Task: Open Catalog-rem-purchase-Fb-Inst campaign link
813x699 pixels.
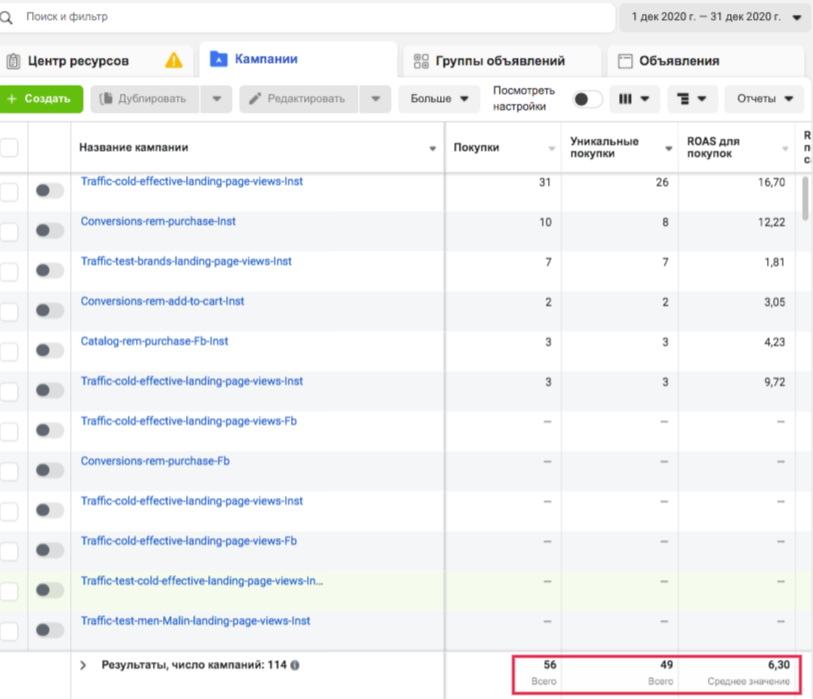Action: 154,341
